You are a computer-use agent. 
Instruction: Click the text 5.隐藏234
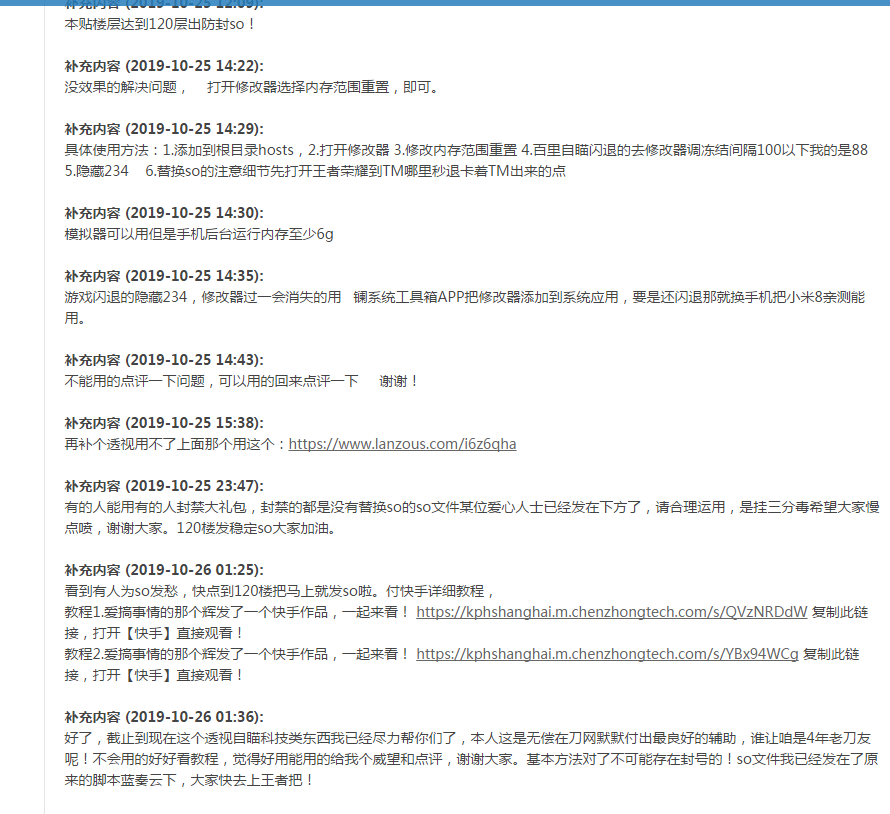point(96,171)
